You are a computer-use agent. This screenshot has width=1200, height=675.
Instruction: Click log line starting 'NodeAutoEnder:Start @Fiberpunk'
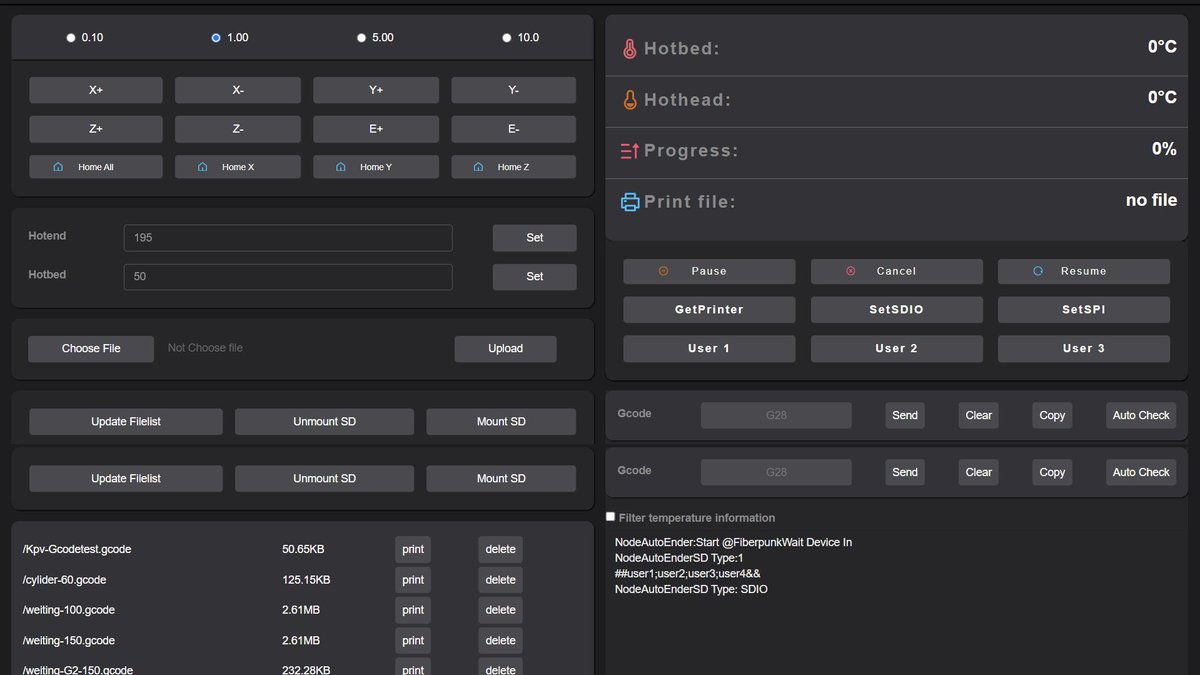click(x=733, y=542)
